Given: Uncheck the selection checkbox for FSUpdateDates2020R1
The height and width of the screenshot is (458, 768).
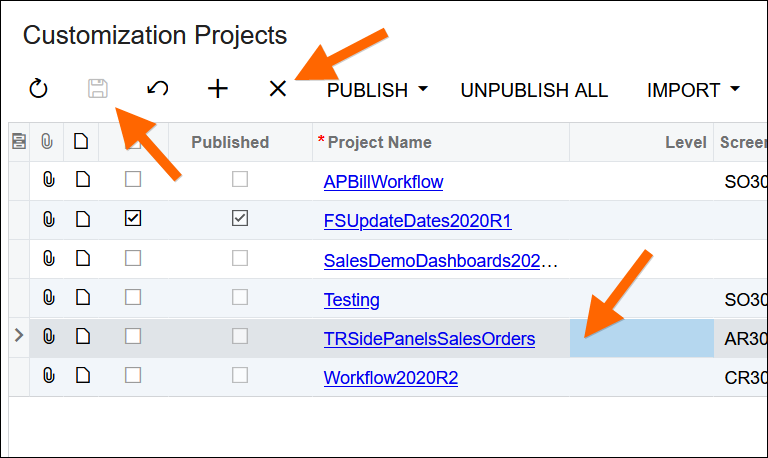Looking at the screenshot, I should click(x=133, y=219).
